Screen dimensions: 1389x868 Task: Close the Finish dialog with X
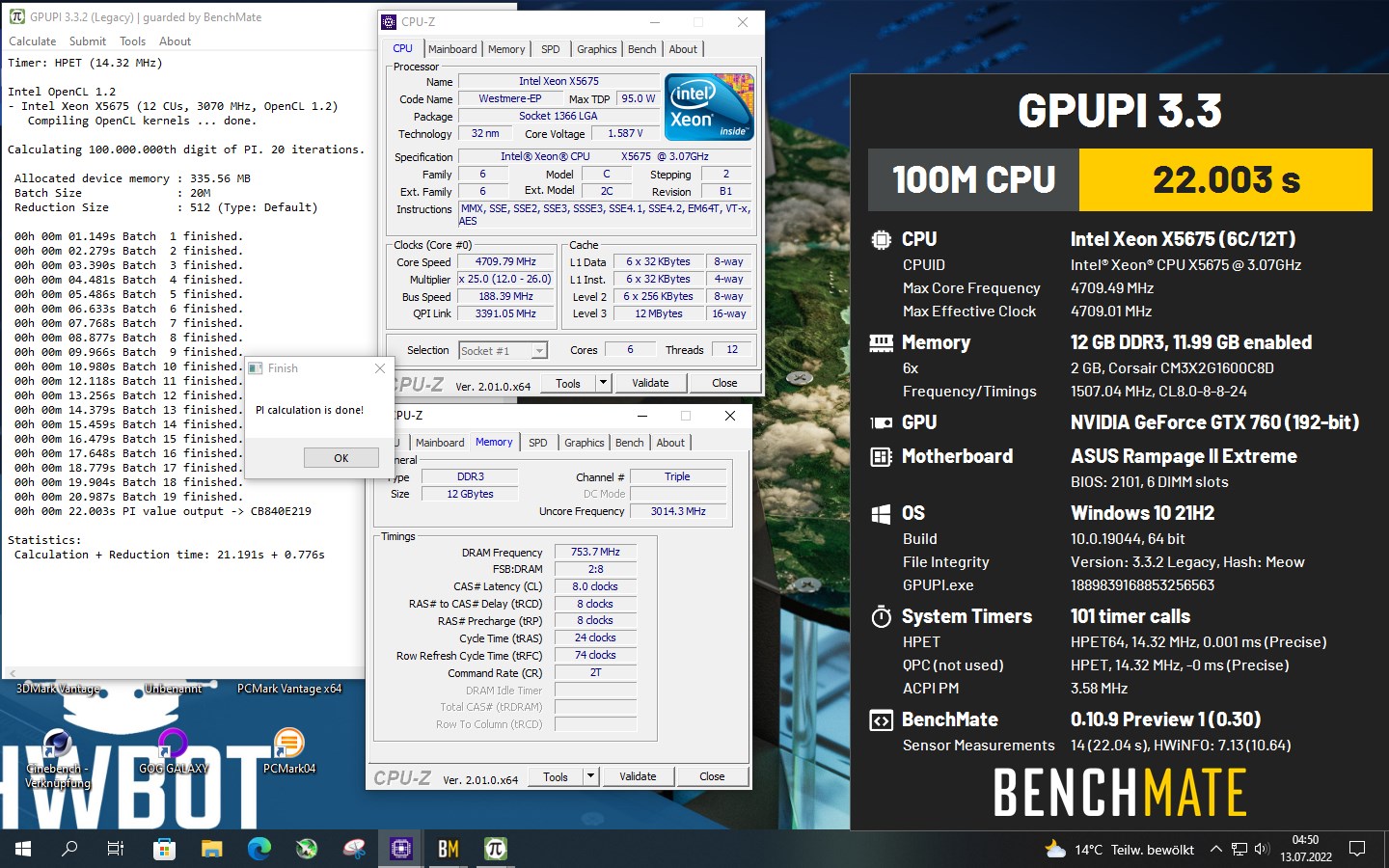(x=379, y=368)
